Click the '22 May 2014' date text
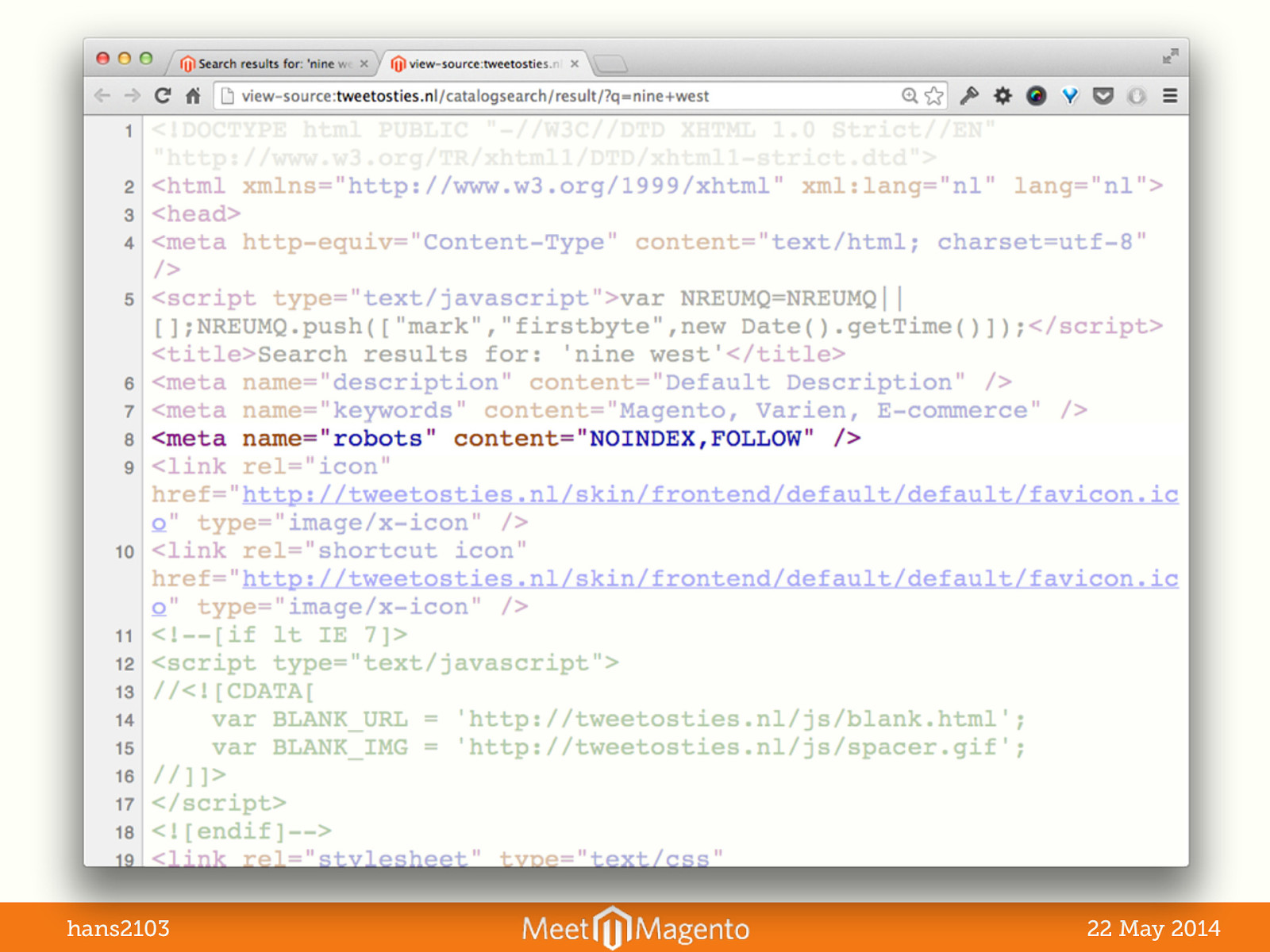This screenshot has width=1270, height=952. tap(1153, 928)
